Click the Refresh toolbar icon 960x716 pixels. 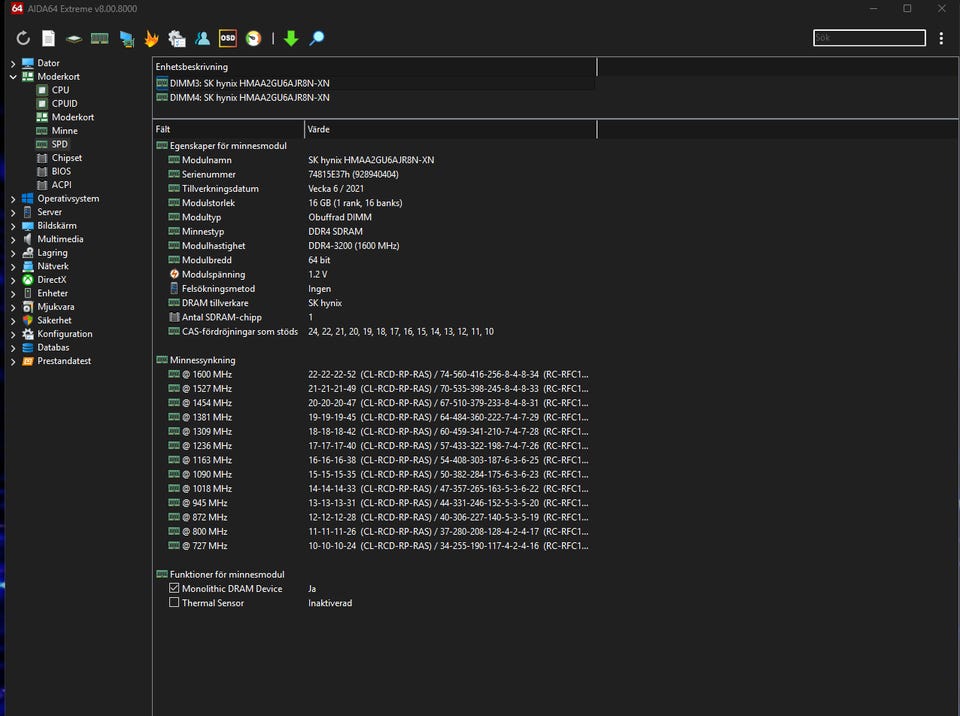[23, 39]
